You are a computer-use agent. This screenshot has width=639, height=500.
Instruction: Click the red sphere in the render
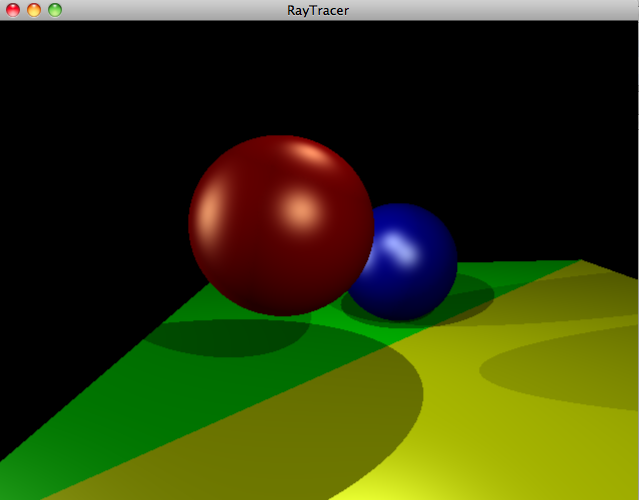[281, 225]
